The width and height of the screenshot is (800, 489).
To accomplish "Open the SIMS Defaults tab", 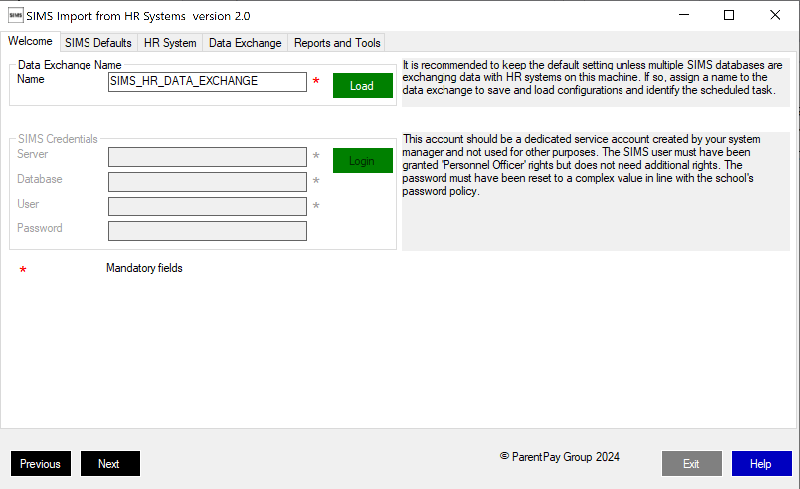I will point(98,43).
